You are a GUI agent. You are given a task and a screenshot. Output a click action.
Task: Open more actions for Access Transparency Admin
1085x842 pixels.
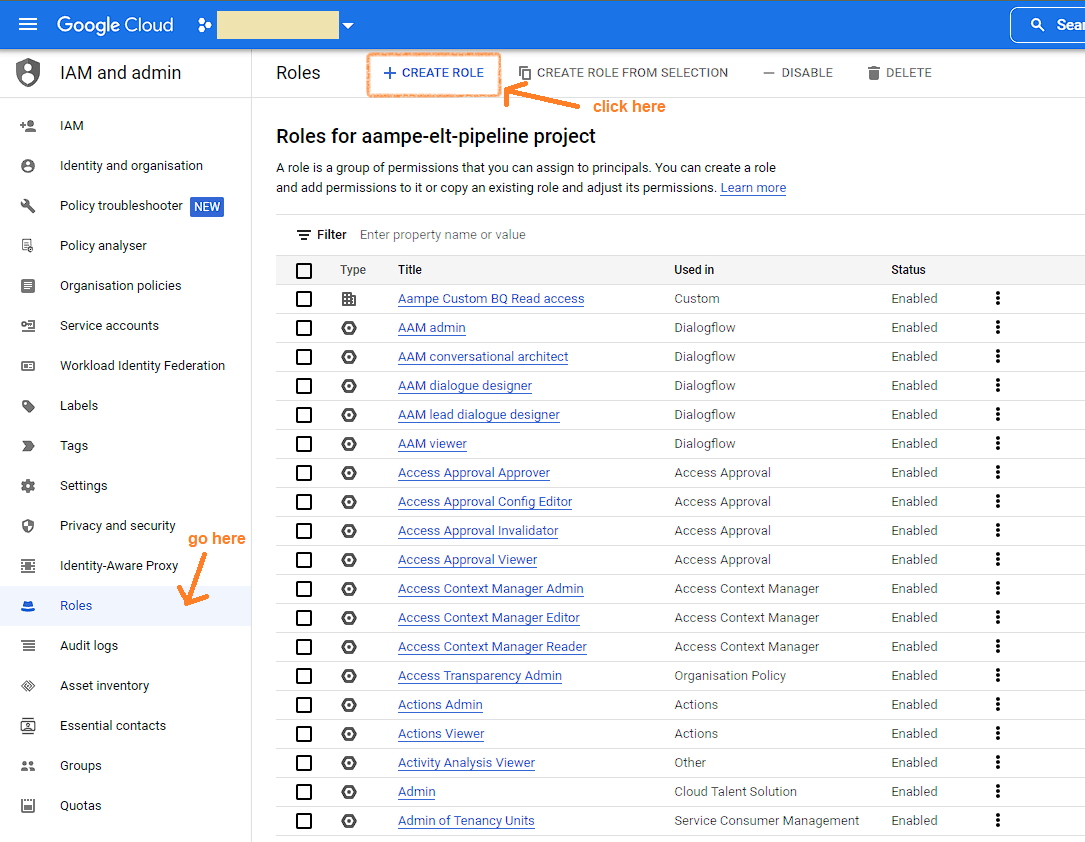(998, 675)
